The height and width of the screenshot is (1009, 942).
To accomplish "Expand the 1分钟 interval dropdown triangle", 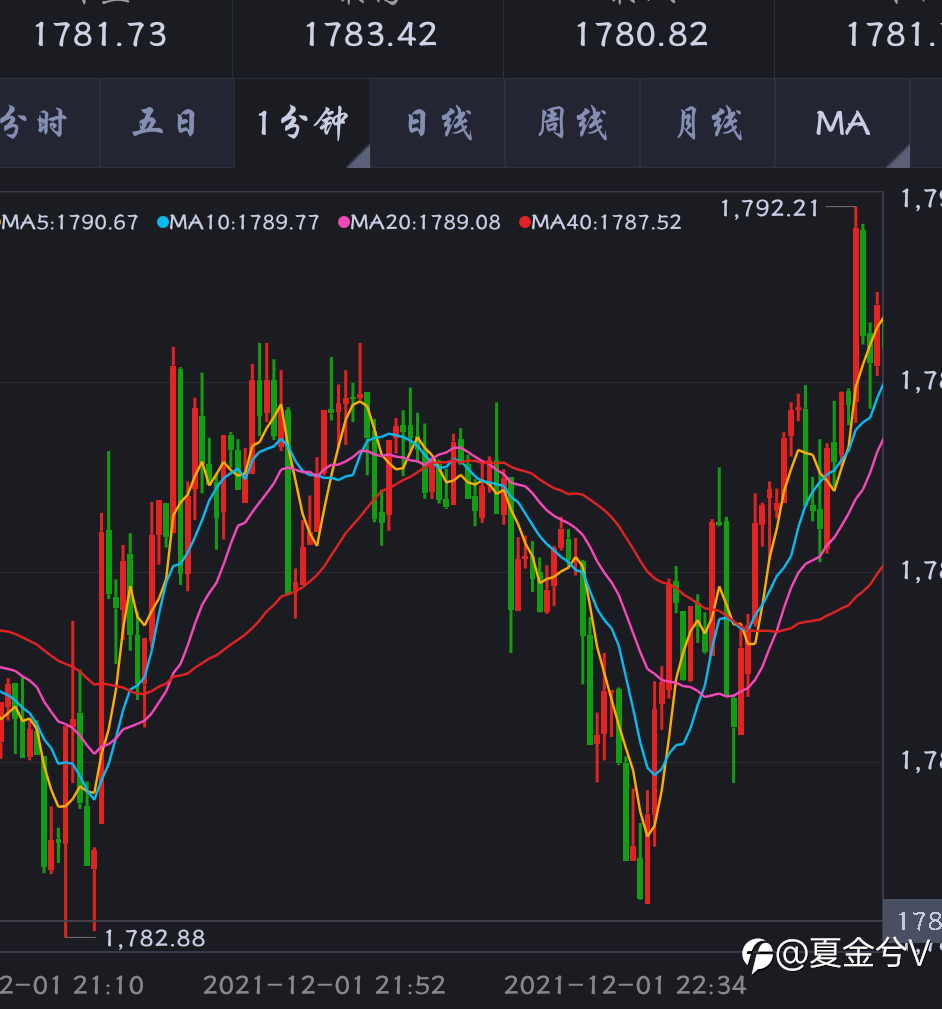I will (x=360, y=157).
